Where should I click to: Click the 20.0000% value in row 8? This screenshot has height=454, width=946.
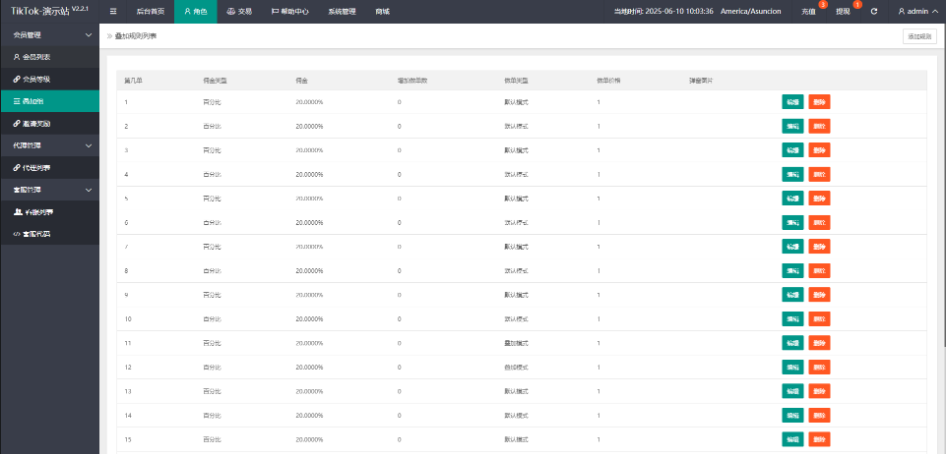[x=309, y=271]
